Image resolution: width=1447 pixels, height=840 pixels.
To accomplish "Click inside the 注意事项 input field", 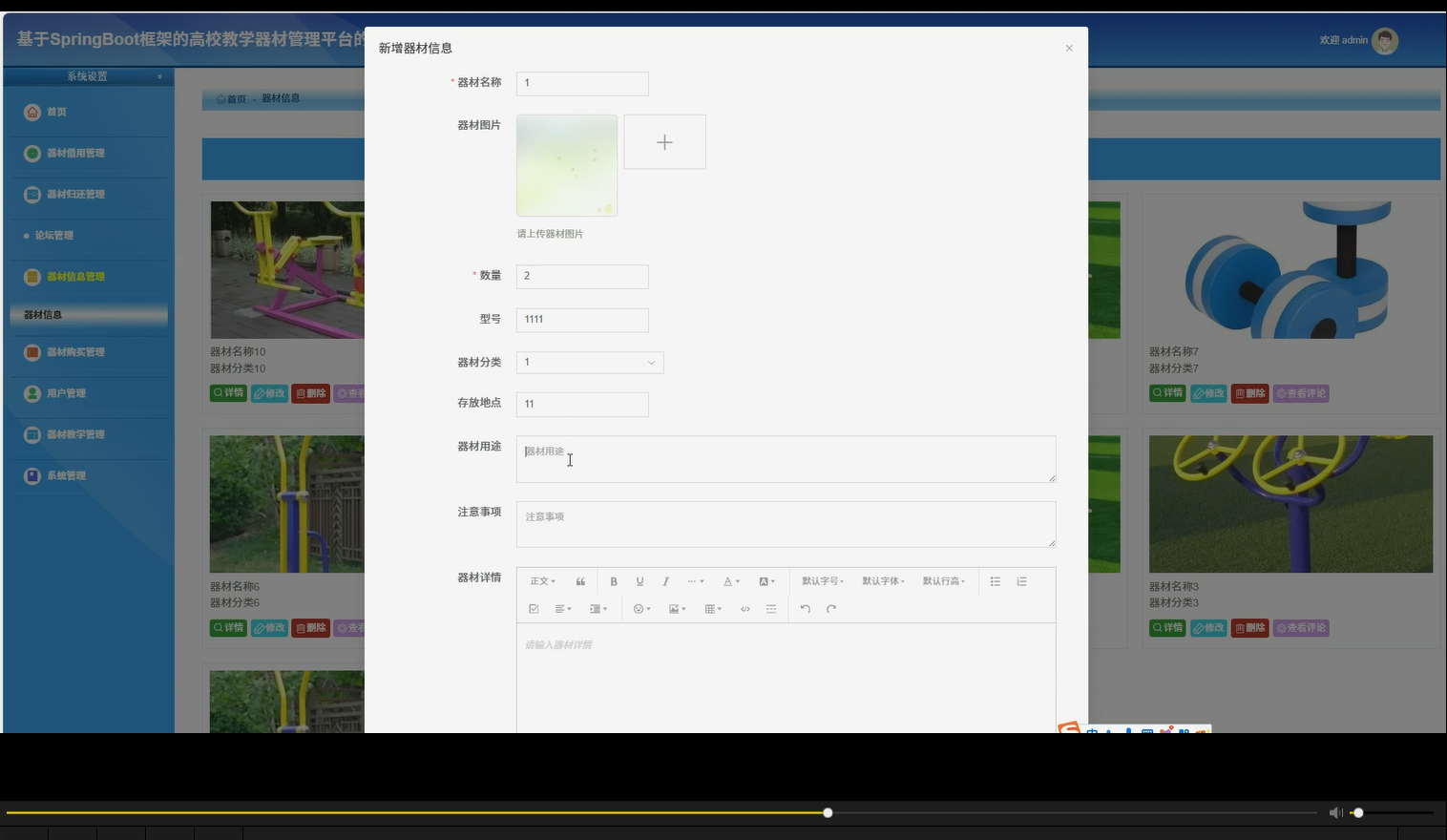I will pyautogui.click(x=785, y=524).
